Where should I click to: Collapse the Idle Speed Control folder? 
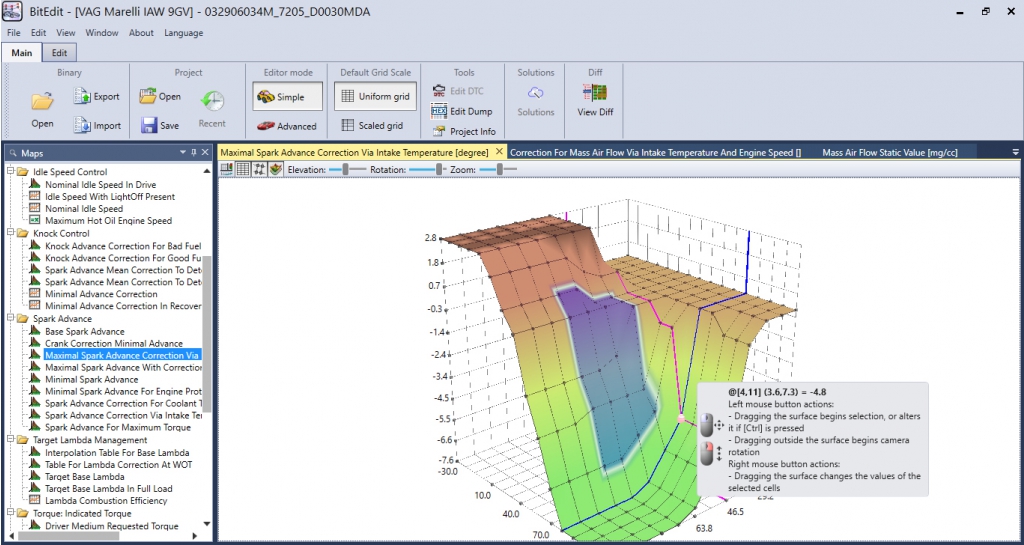click(10, 172)
